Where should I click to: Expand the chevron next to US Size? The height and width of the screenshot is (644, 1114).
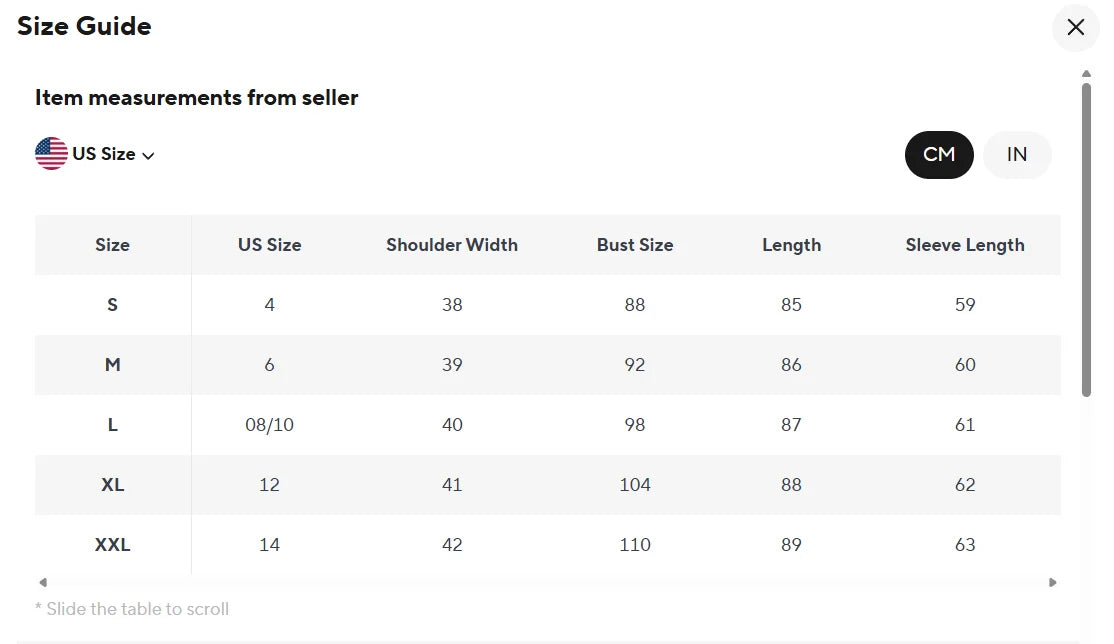click(148, 155)
